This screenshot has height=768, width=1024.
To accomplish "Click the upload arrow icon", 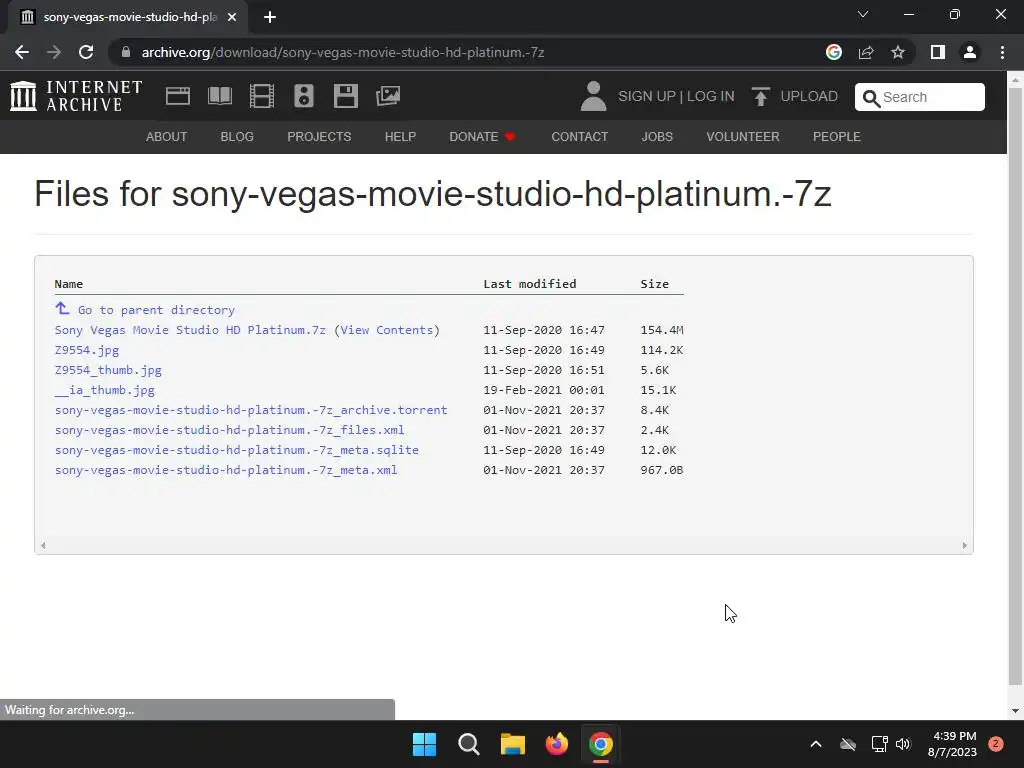I will click(x=760, y=96).
